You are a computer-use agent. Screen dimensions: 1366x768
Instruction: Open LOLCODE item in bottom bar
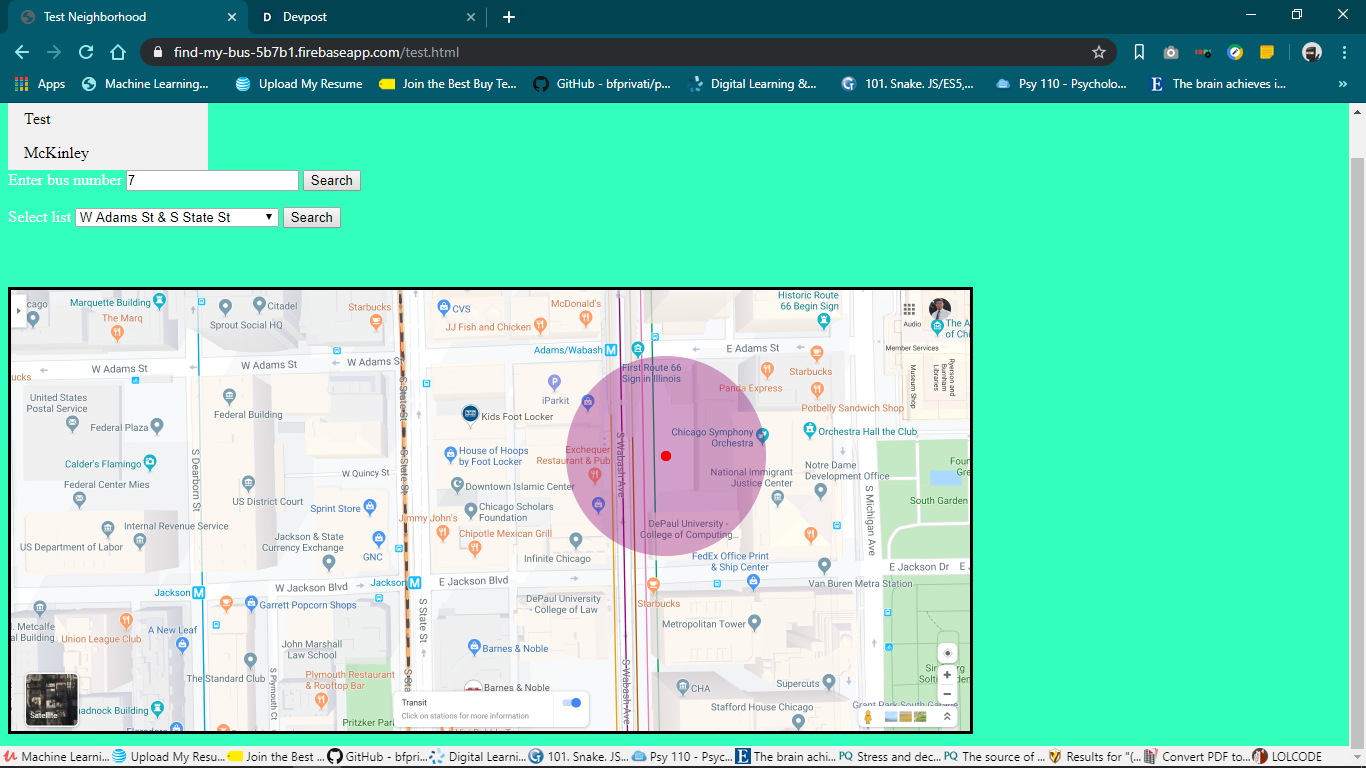point(1288,757)
